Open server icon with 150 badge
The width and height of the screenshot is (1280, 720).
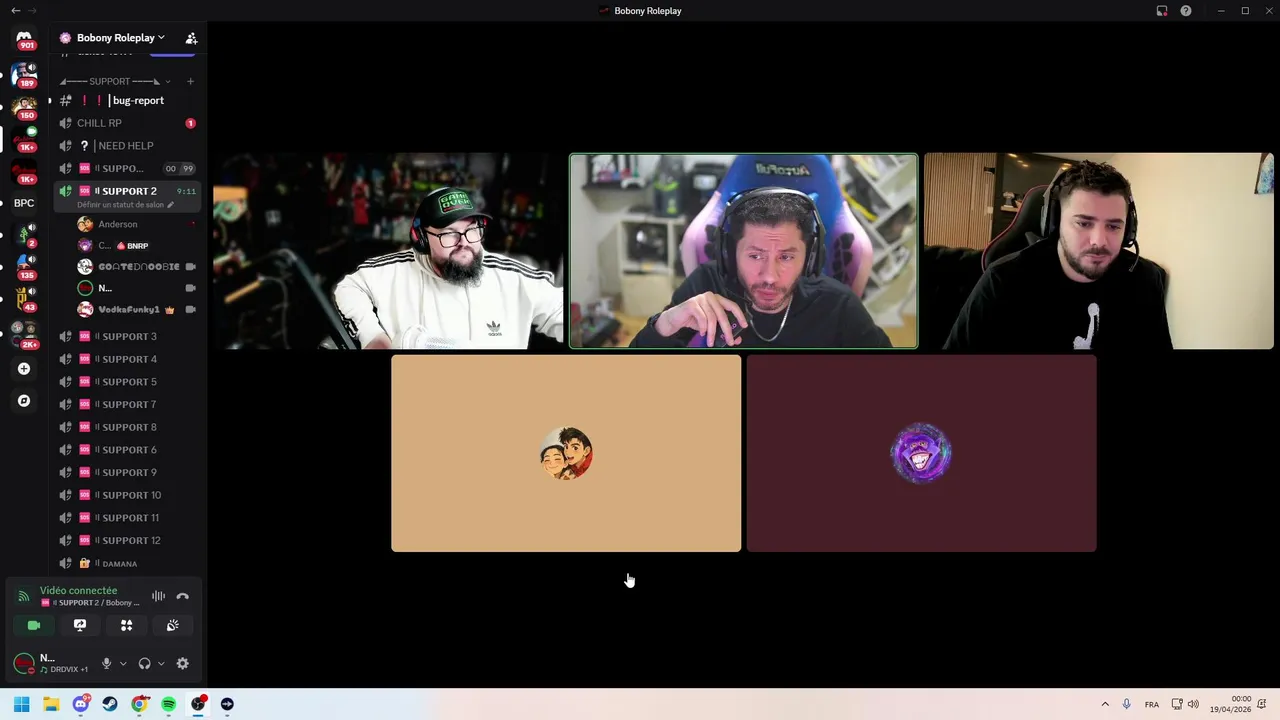24,107
